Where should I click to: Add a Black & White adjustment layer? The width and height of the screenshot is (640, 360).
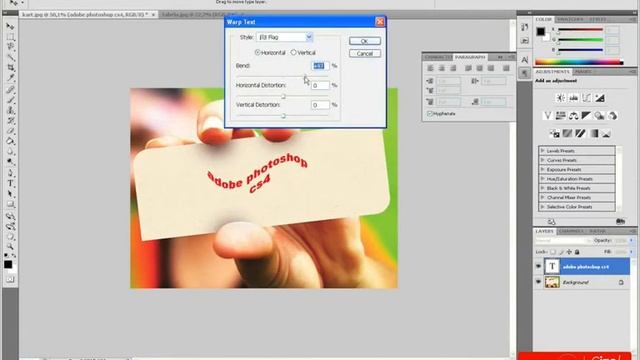pyautogui.click(x=587, y=116)
